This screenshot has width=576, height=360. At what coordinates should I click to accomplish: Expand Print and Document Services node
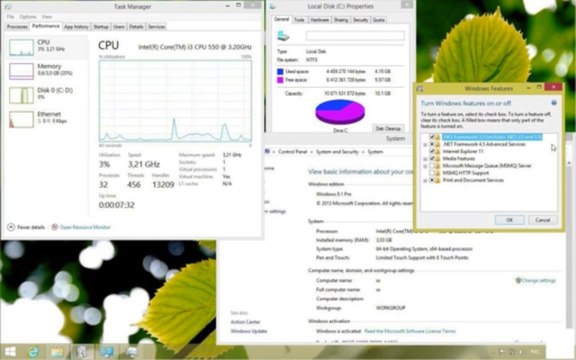[425, 180]
